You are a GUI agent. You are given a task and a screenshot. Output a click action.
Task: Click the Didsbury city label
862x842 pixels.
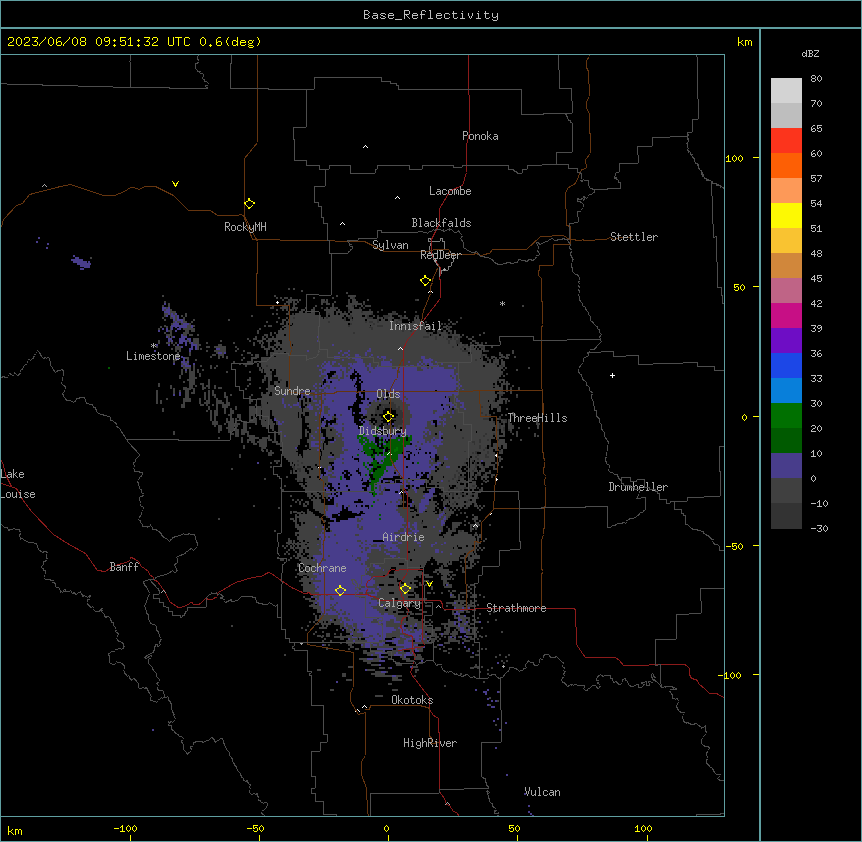tap(383, 431)
